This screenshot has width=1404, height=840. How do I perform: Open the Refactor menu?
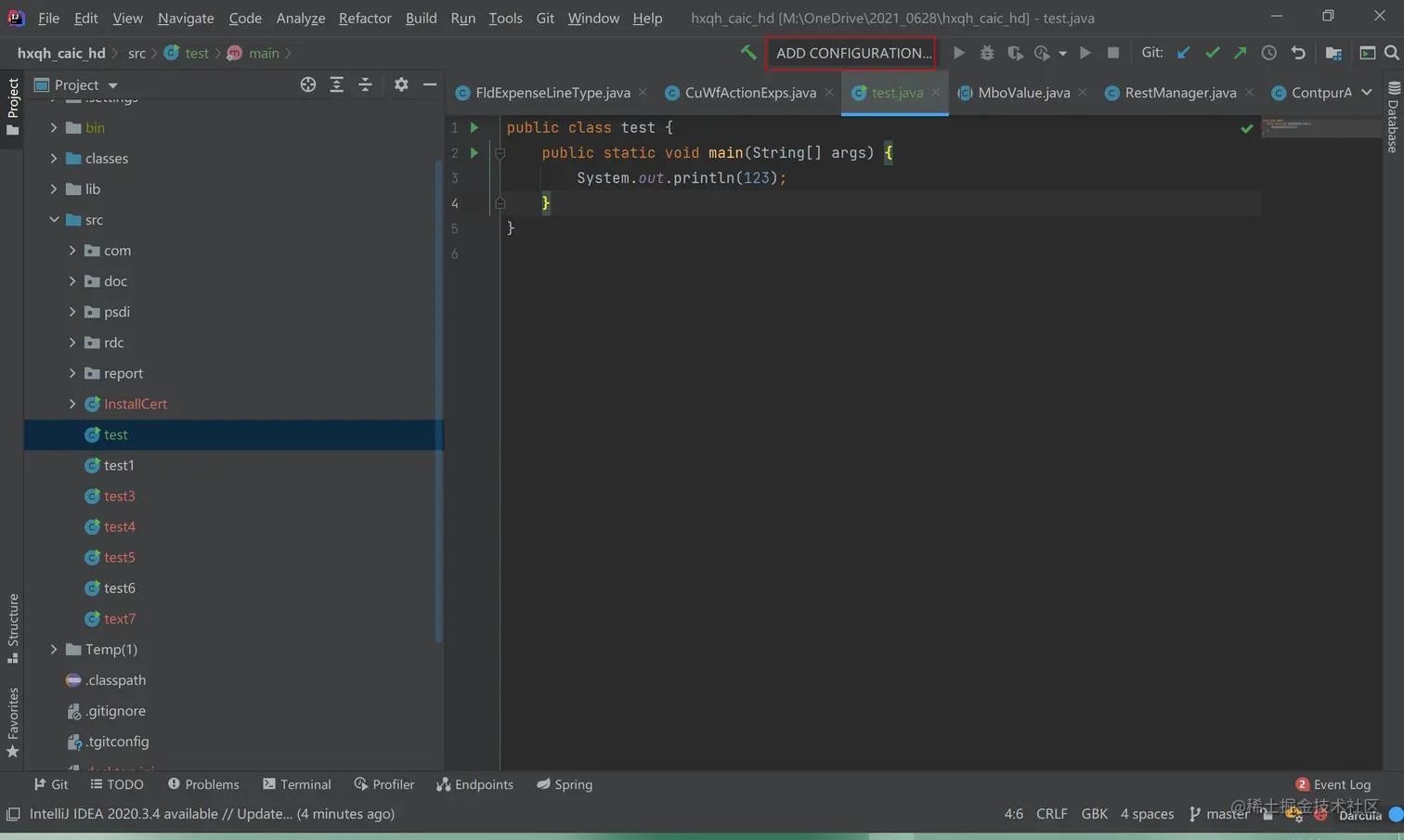point(364,18)
